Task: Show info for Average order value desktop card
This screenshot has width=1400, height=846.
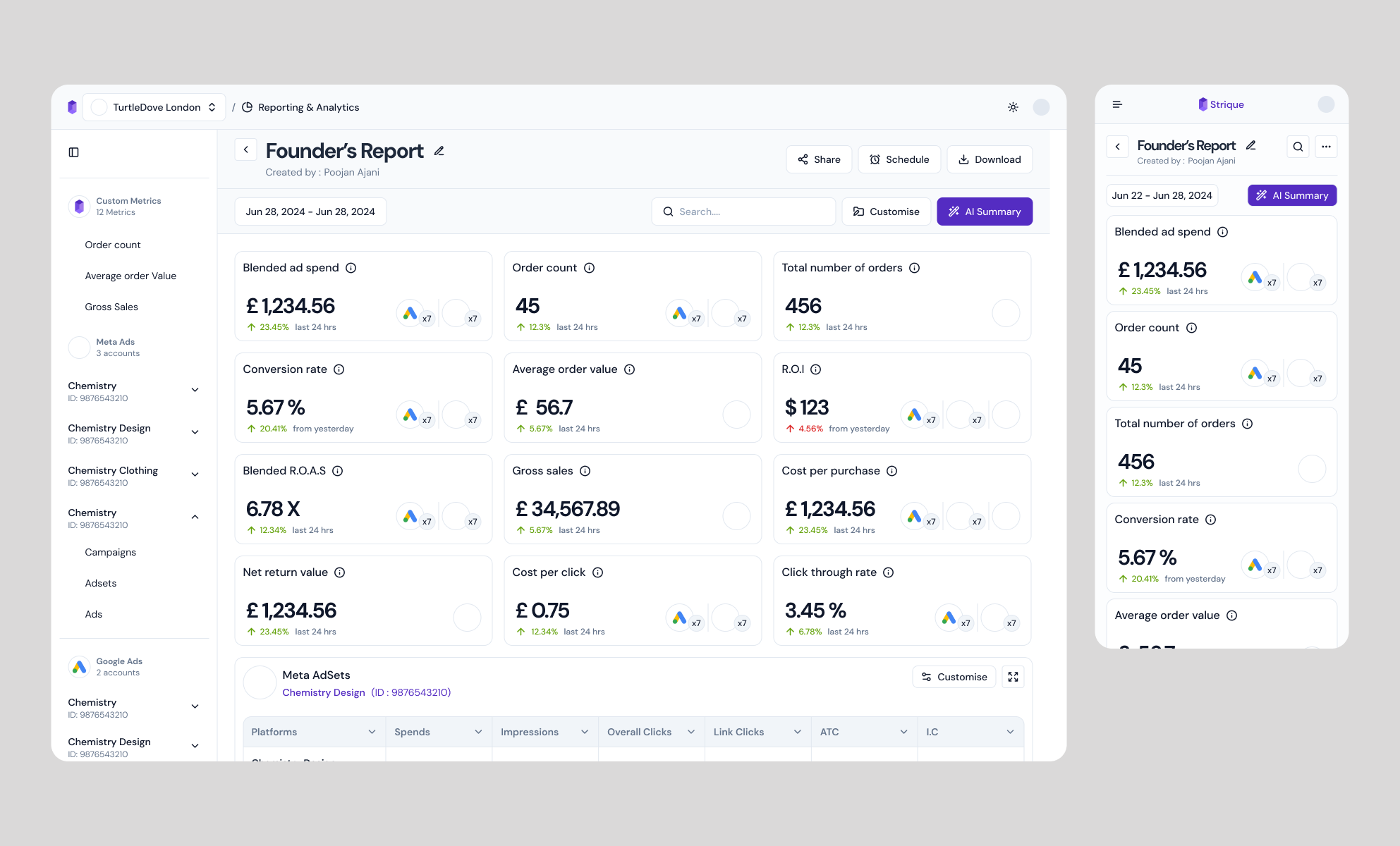Action: (630, 369)
